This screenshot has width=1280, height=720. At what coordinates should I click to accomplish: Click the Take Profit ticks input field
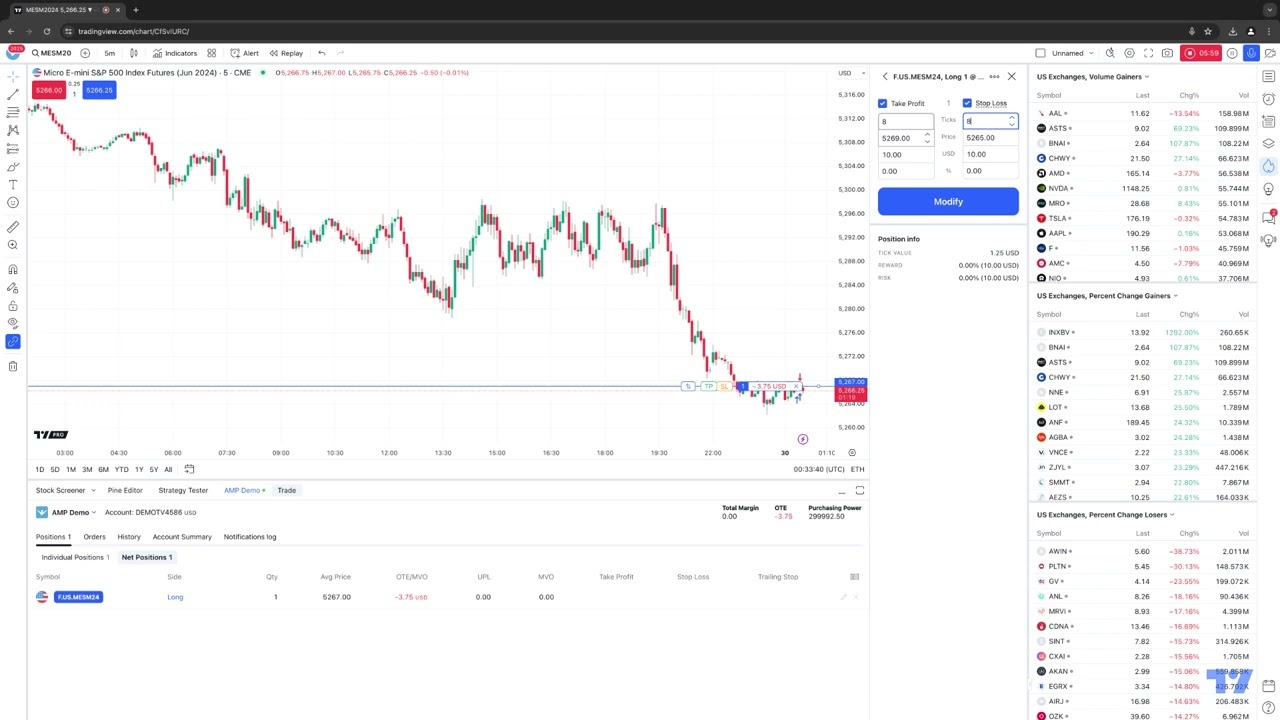906,121
